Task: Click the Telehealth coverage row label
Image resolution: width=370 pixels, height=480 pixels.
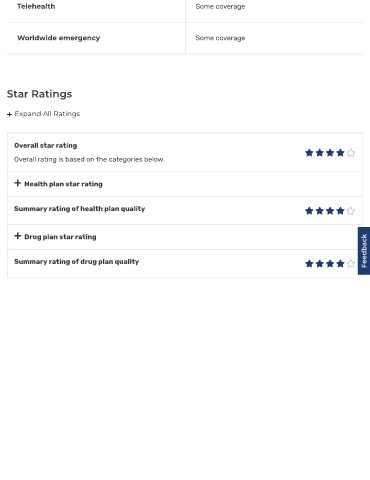Action: pyautogui.click(x=36, y=6)
